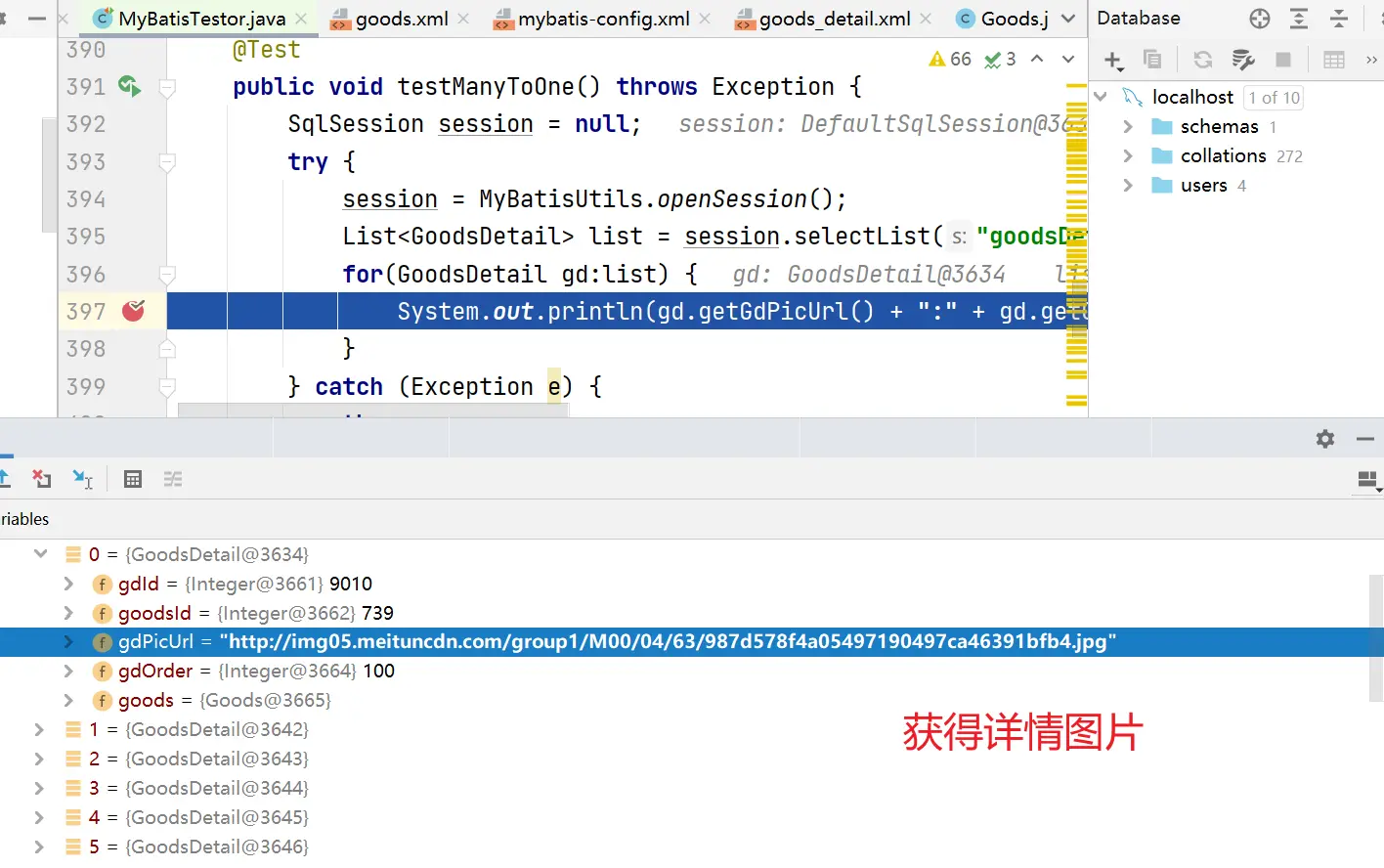Expand list item 1 GoodsDetail@3642
Screen dimensions: 1384x868
(x=39, y=729)
